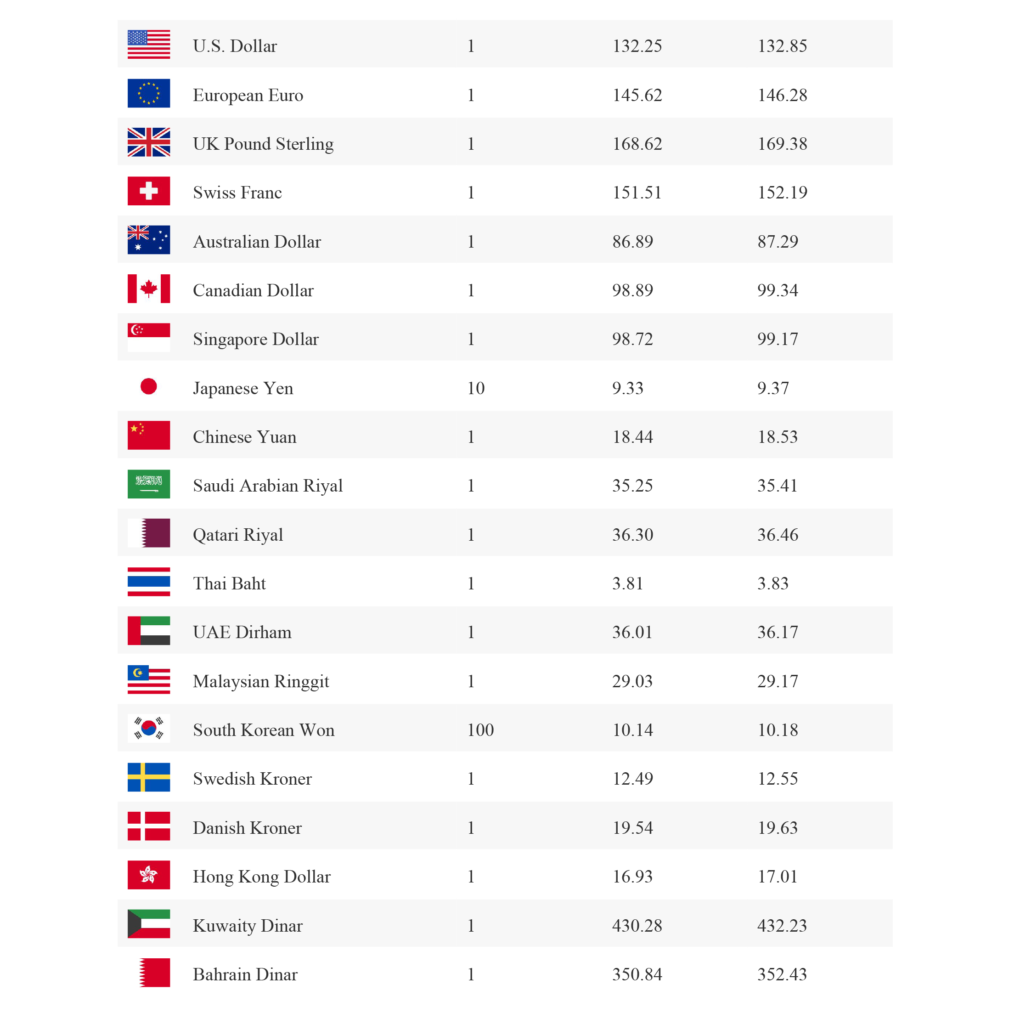Select the Kuwait flag icon
1009x1024 pixels.
(x=148, y=925)
